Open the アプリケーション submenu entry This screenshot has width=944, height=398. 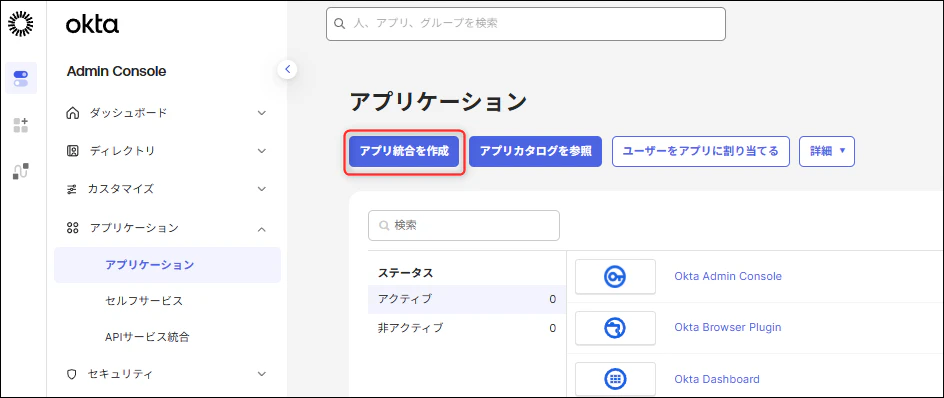click(167, 265)
